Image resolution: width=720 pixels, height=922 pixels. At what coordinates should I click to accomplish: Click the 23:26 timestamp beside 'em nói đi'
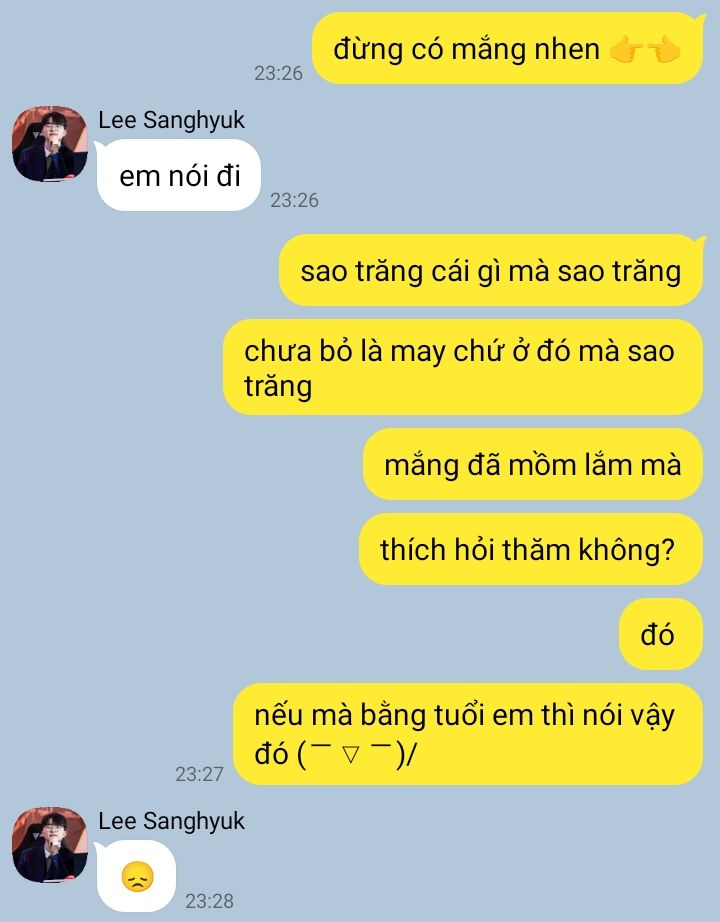(x=294, y=200)
